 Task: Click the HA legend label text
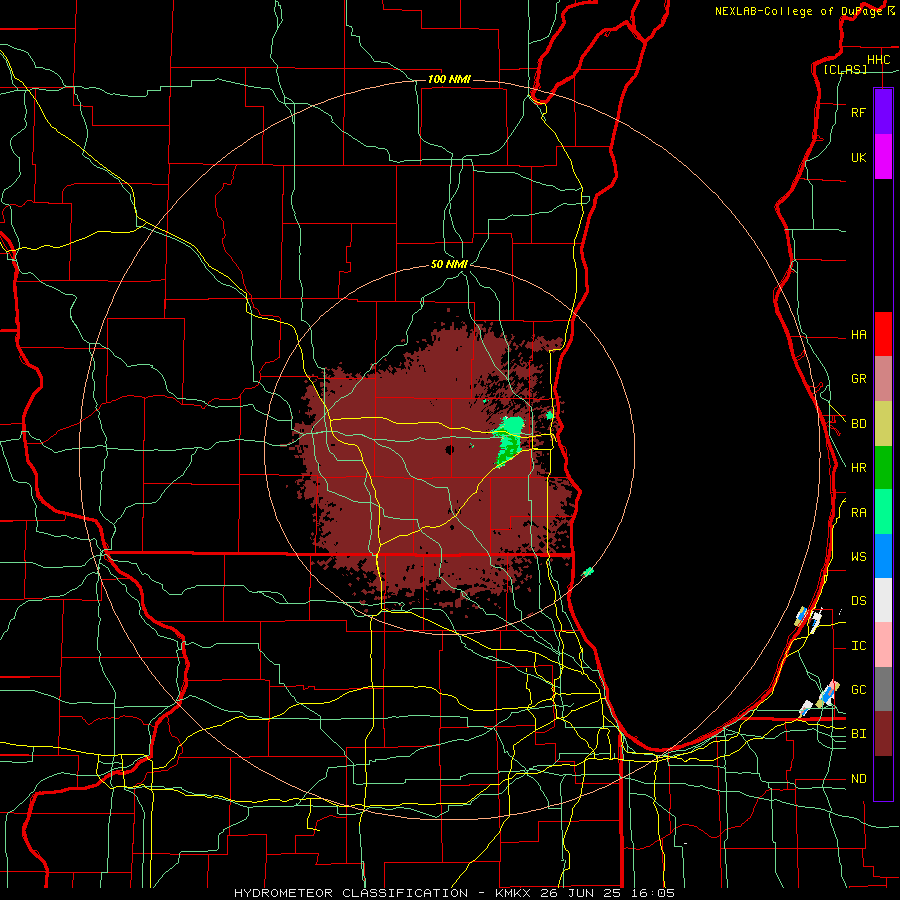(858, 335)
